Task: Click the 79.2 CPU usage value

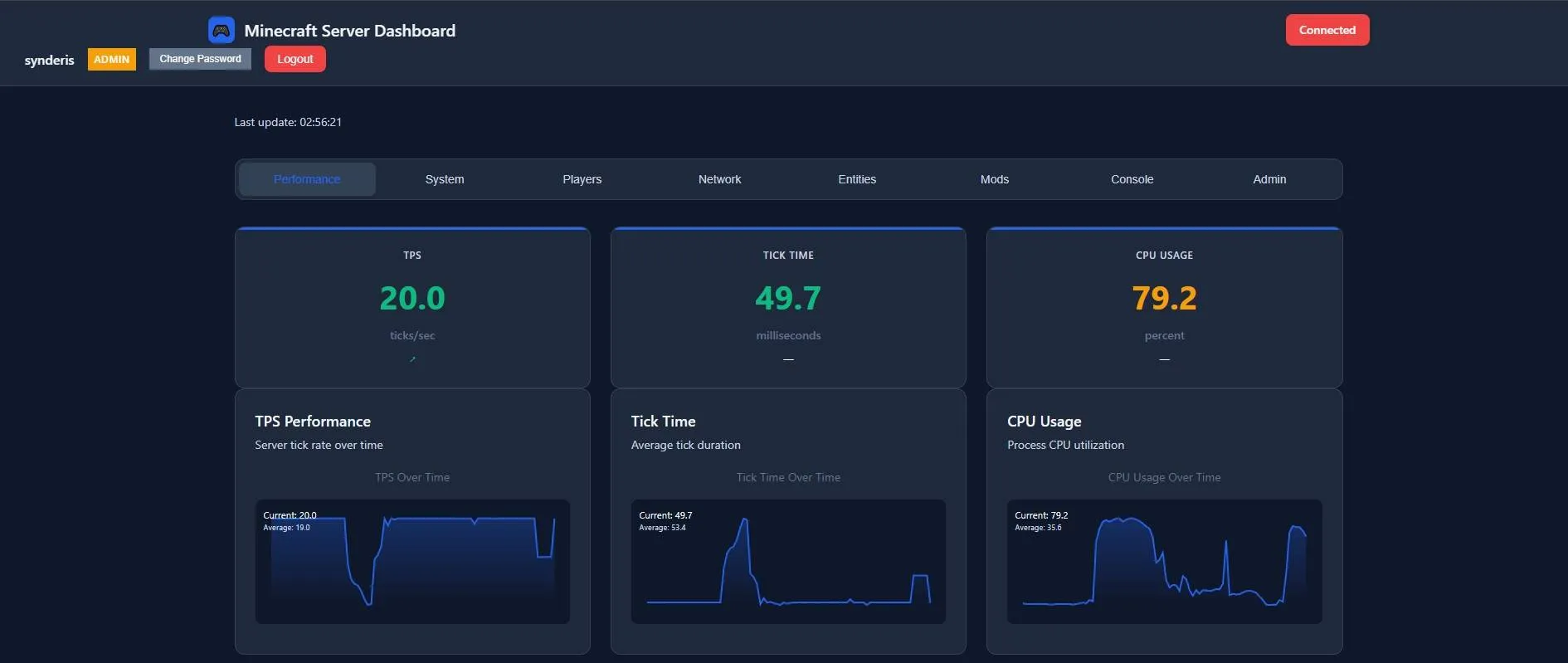Action: pyautogui.click(x=1164, y=298)
